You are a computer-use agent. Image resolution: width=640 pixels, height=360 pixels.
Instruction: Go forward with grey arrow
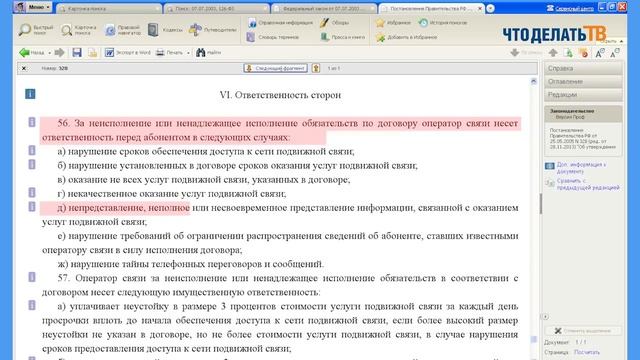(59, 53)
